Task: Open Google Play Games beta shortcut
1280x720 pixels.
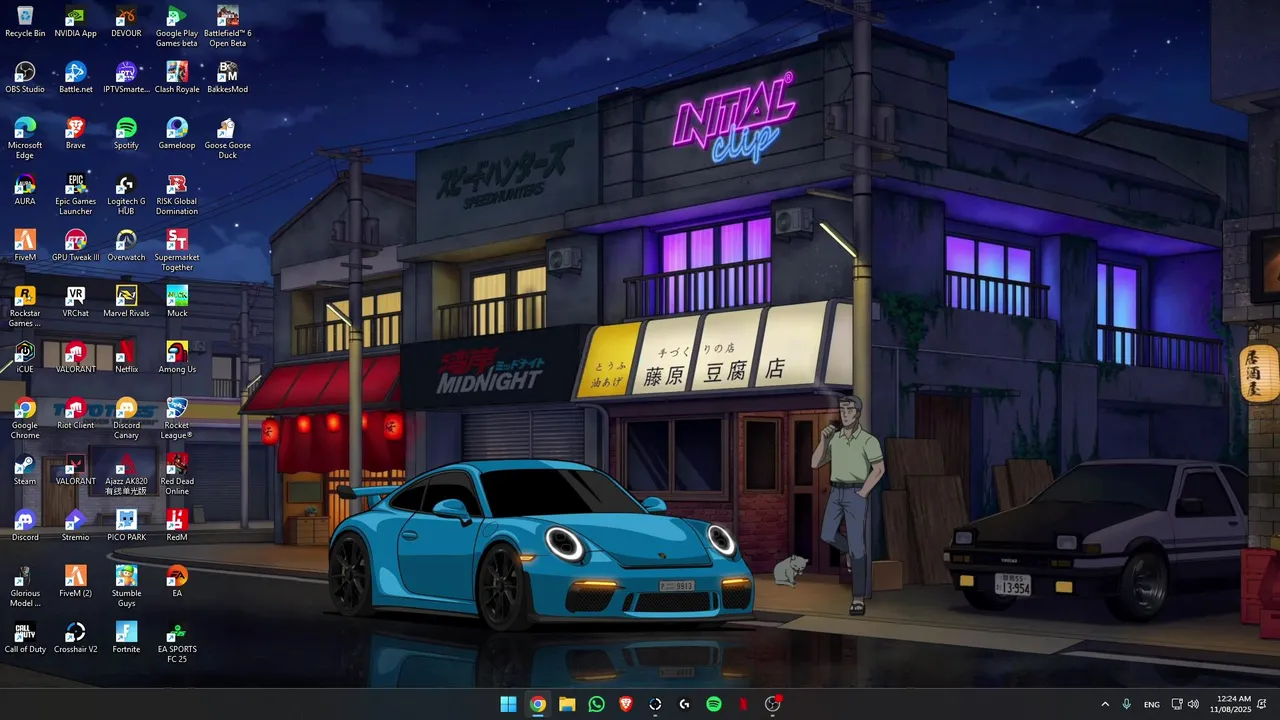Action: [177, 27]
